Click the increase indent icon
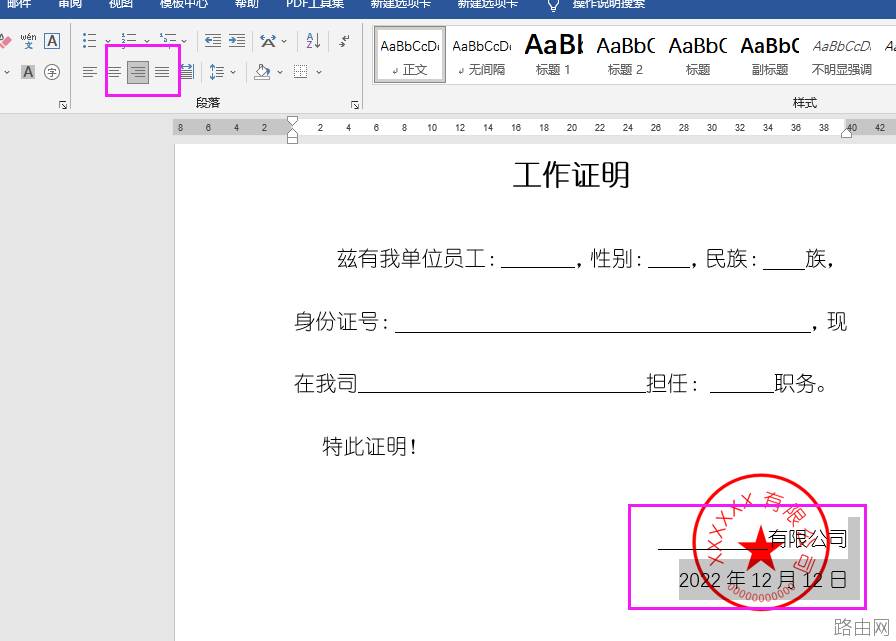This screenshot has width=896, height=641. coord(237,41)
